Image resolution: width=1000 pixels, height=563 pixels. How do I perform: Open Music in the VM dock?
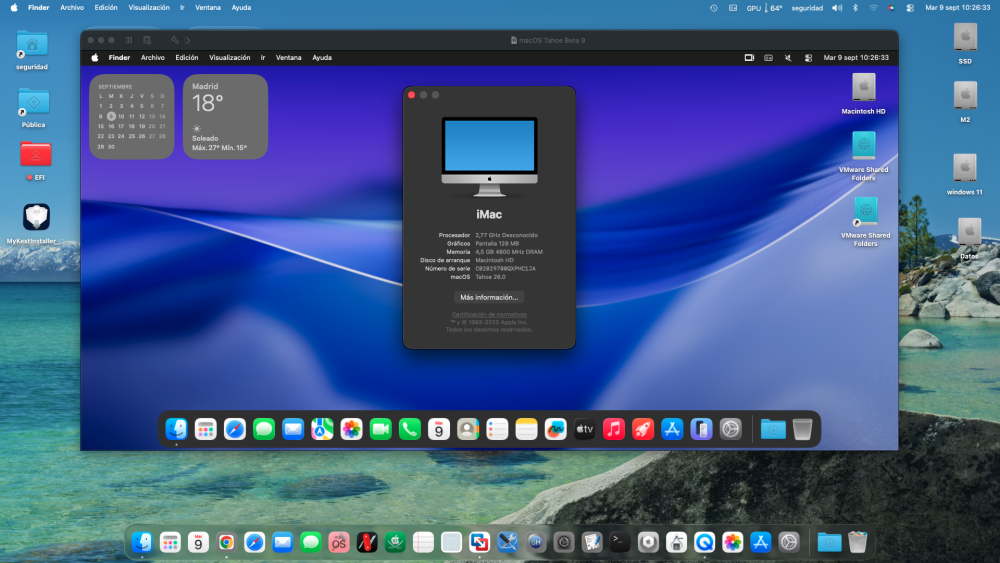point(614,429)
